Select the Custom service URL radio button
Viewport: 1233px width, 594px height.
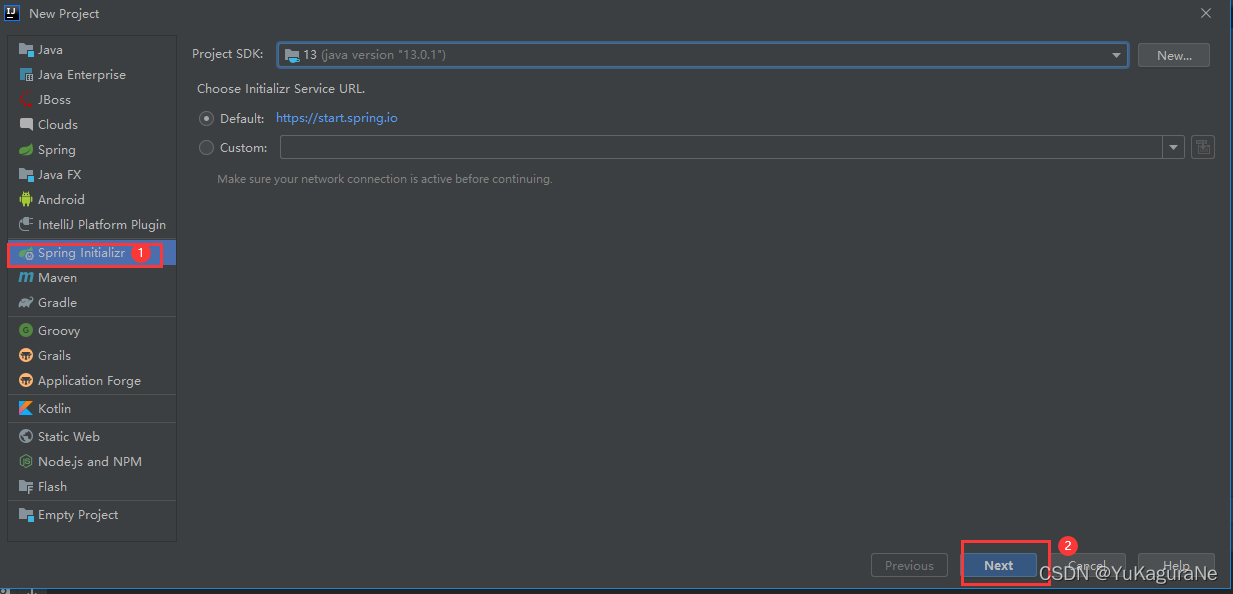(207, 148)
